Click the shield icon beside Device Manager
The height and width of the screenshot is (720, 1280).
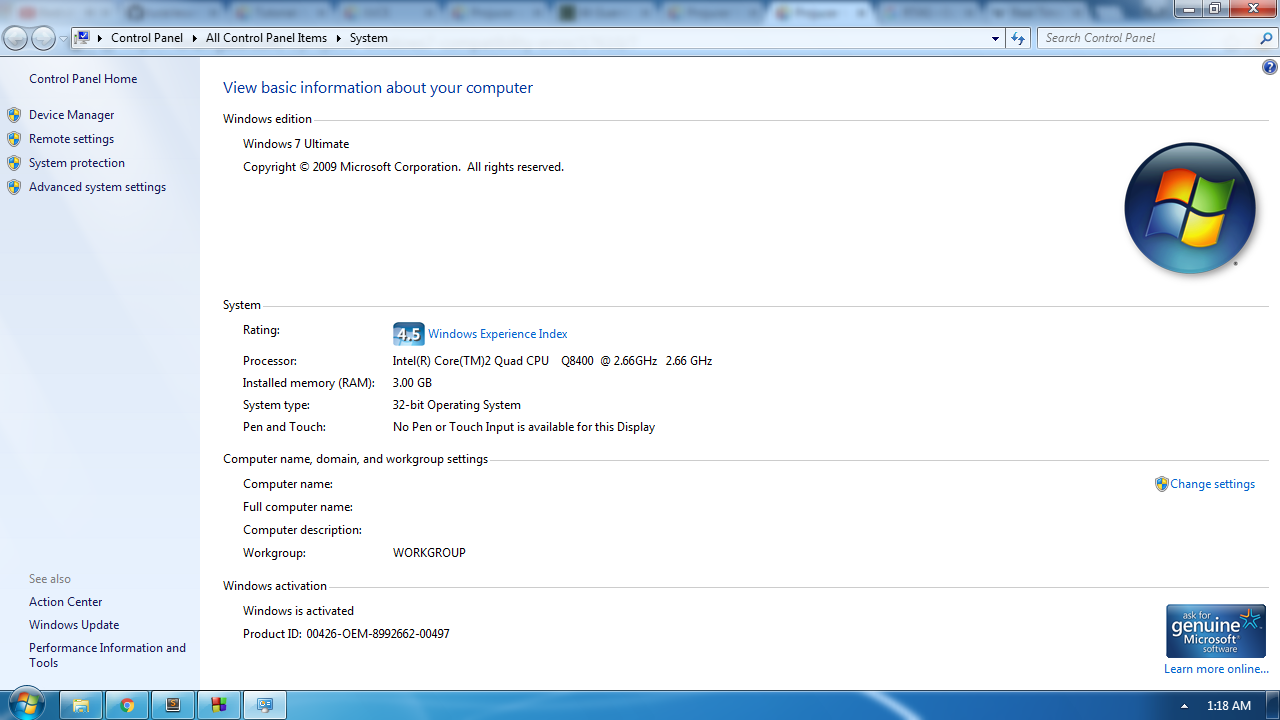pos(14,115)
